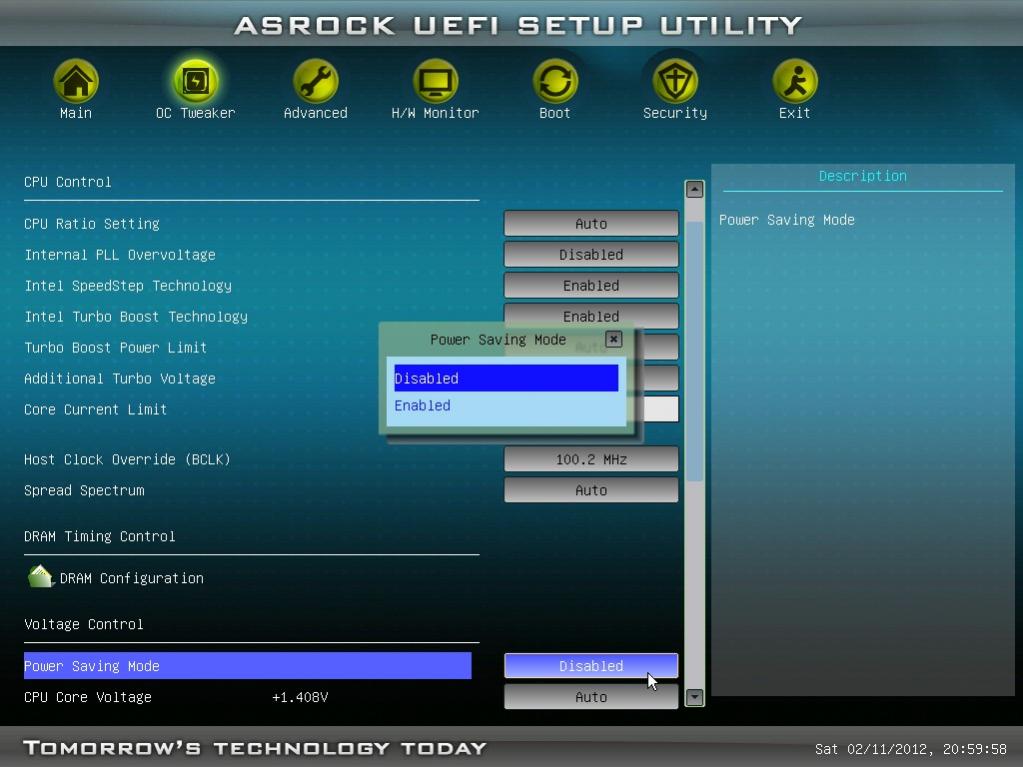Open CPU Ratio Setting Auto dropdown

coord(591,224)
